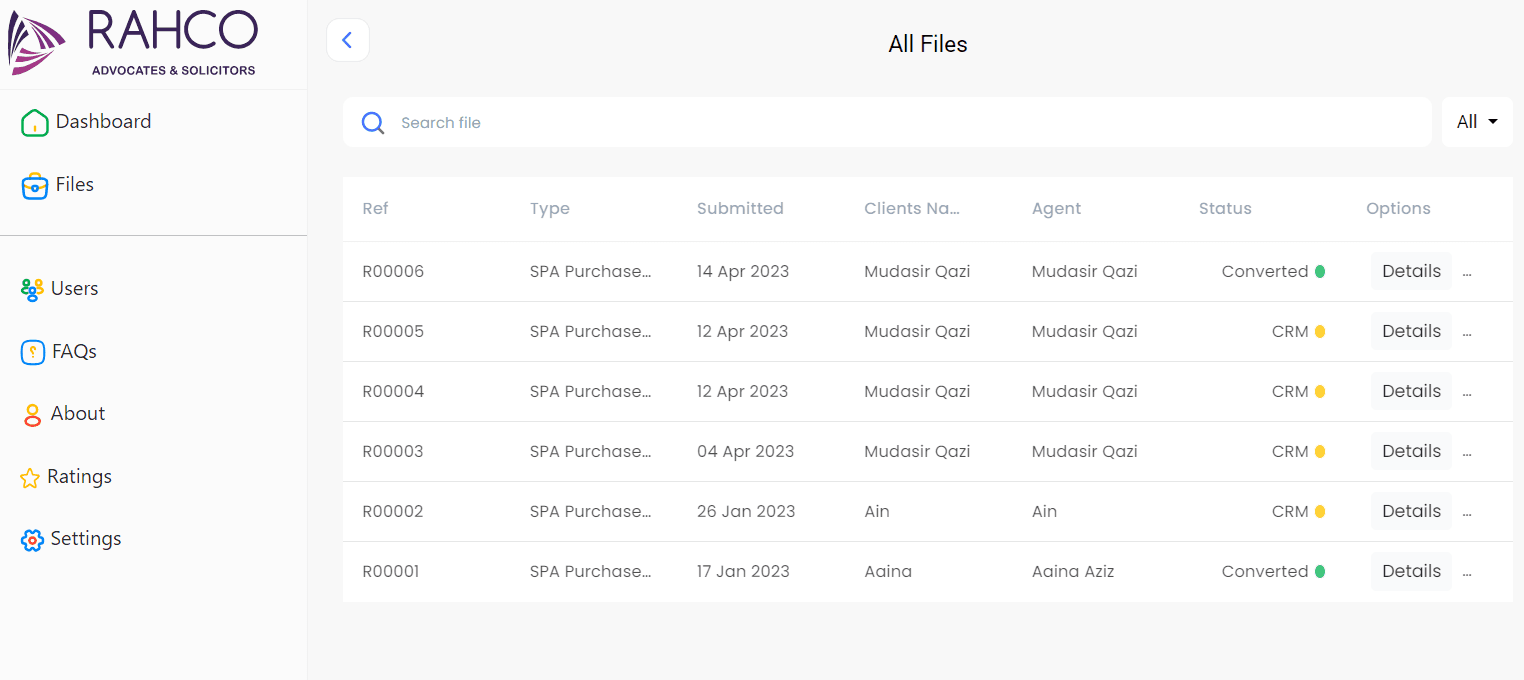Show more options for file R00001
Viewport: 1524px width, 680px height.
coord(1467,572)
